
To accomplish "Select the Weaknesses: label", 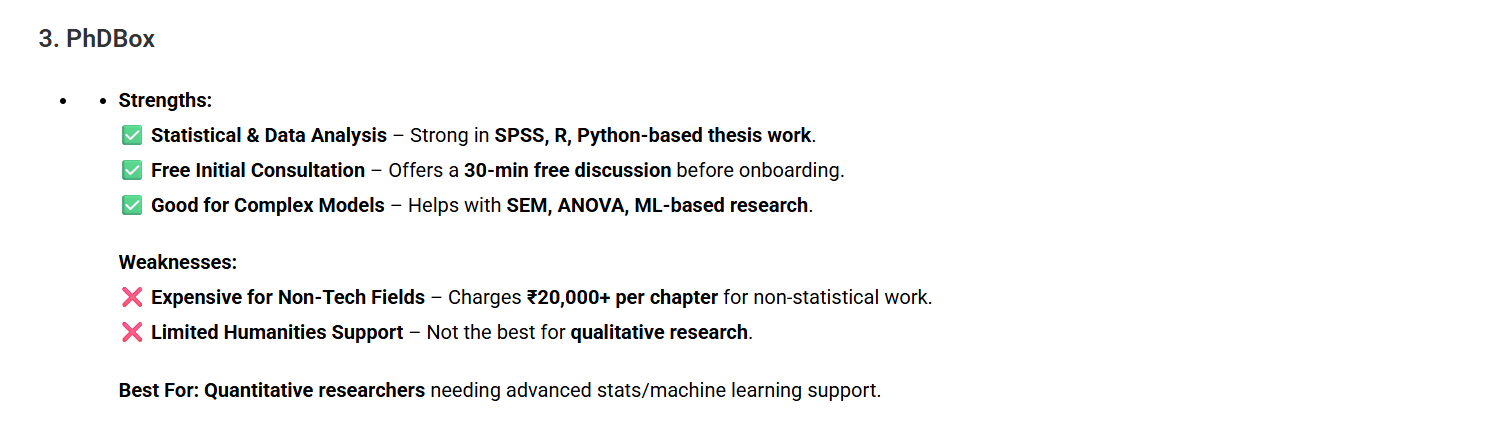I will (178, 262).
